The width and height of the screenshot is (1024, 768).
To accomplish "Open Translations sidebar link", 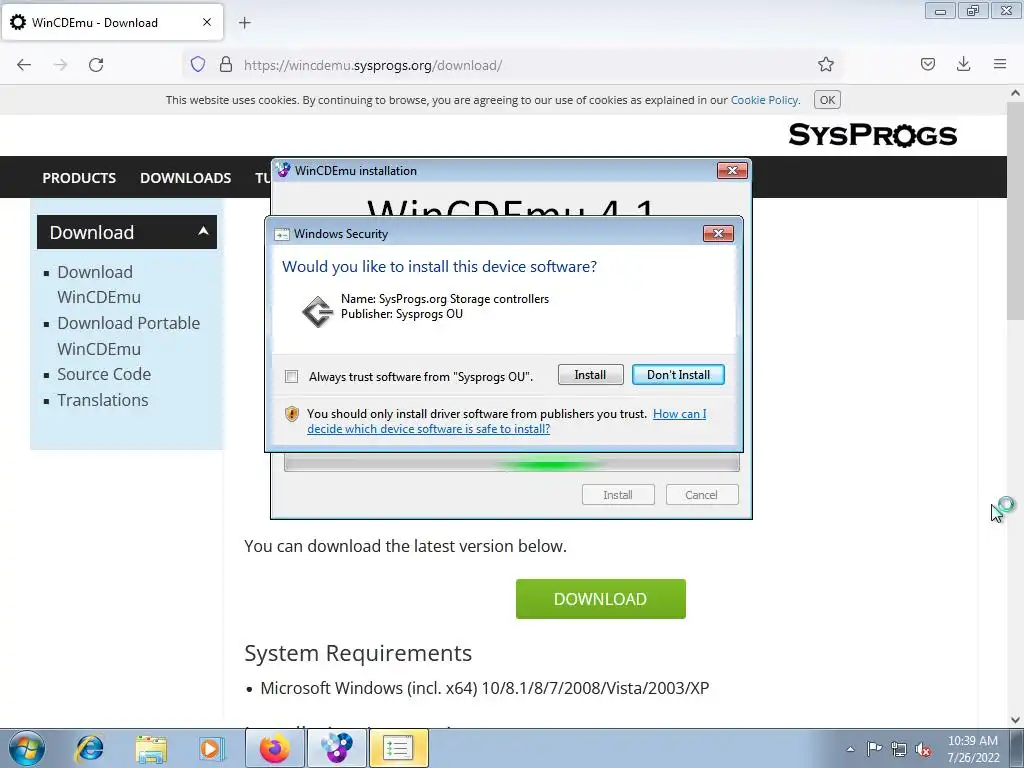I will click(x=103, y=400).
